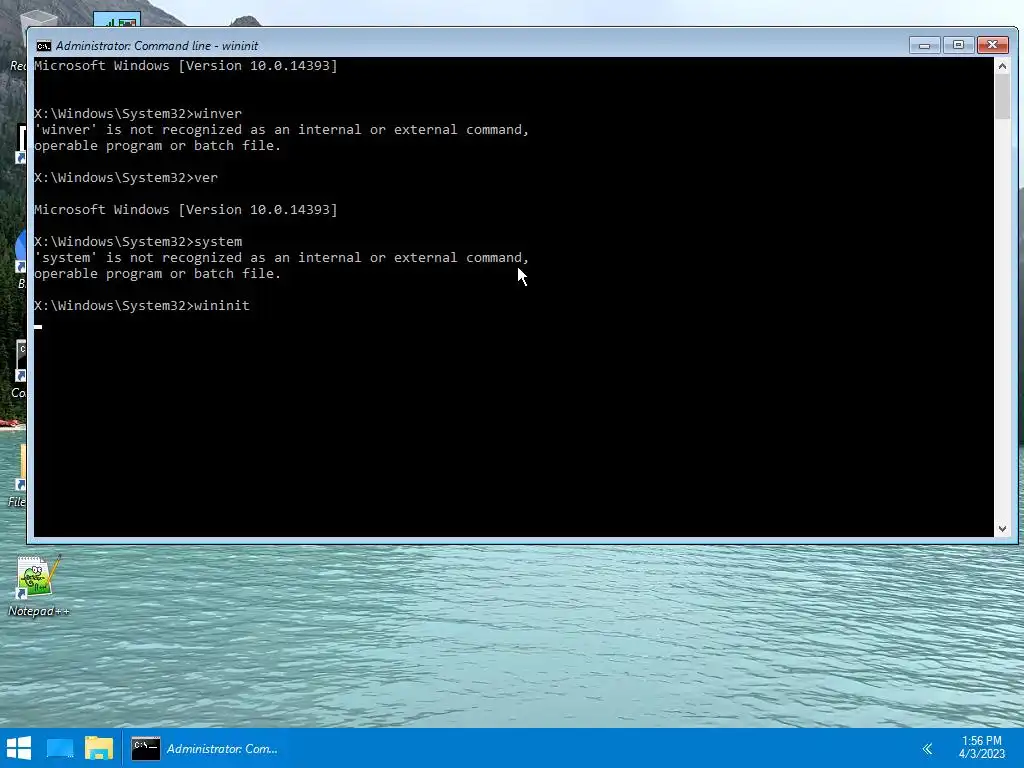
Task: Click the 'wininit' command text in console
Action: (x=221, y=305)
